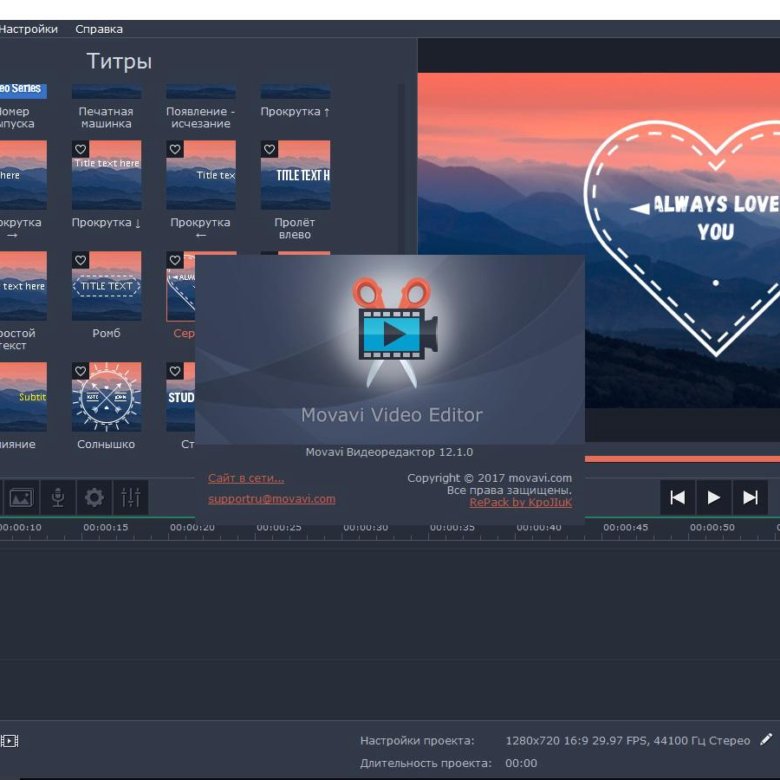Toggle heart on the STUD title thumbnail
Viewport: 780px width, 780px height.
pyautogui.click(x=175, y=371)
